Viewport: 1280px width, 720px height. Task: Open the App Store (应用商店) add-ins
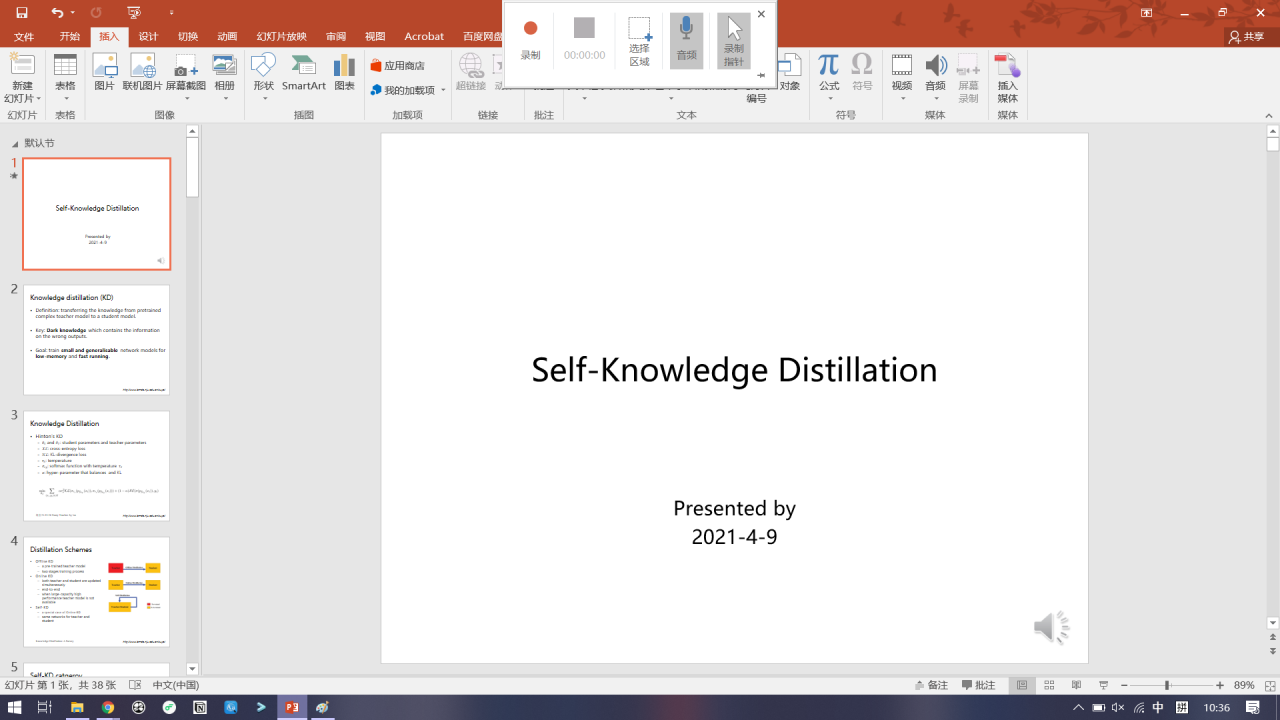(397, 65)
